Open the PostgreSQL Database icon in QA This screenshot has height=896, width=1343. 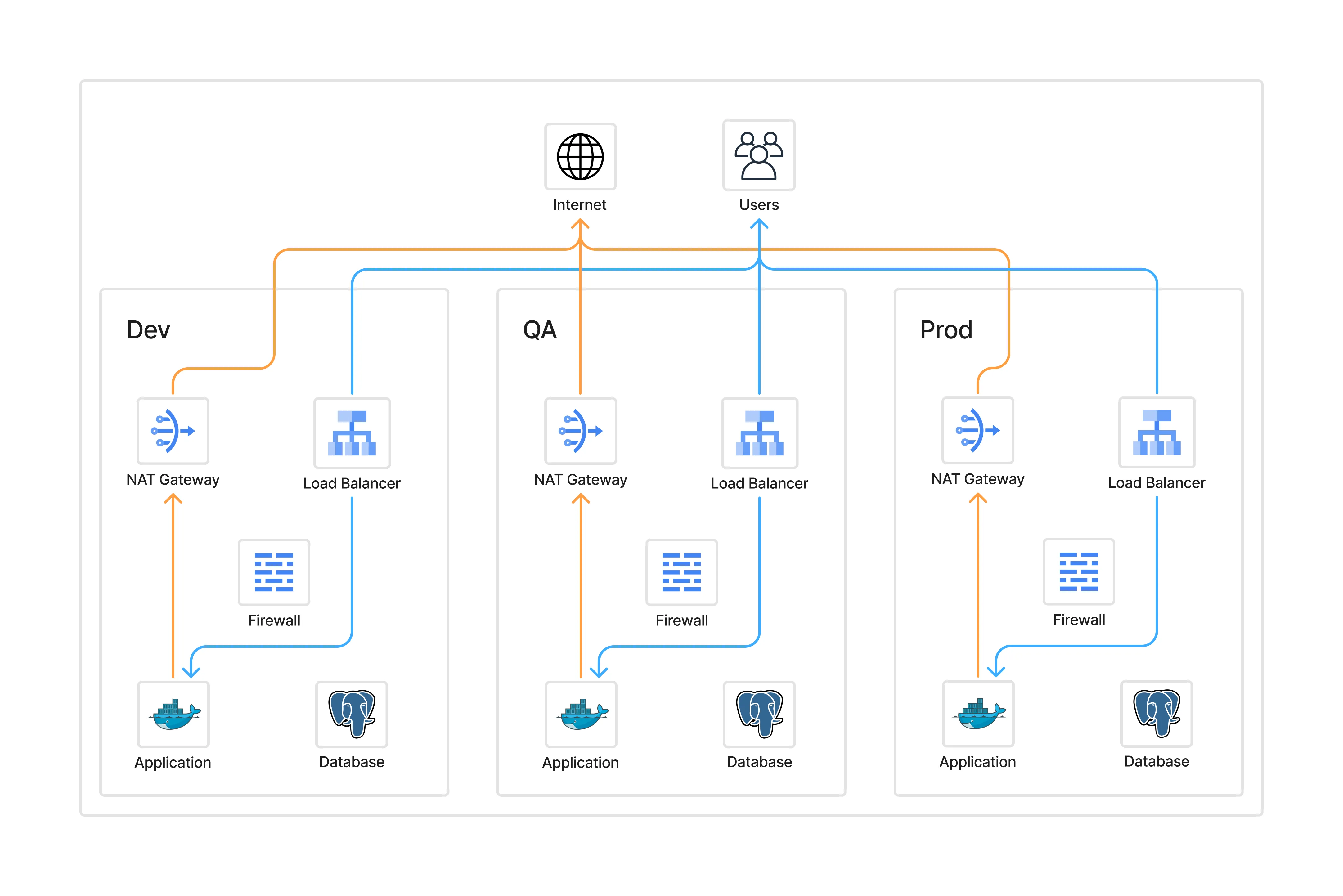[x=759, y=715]
